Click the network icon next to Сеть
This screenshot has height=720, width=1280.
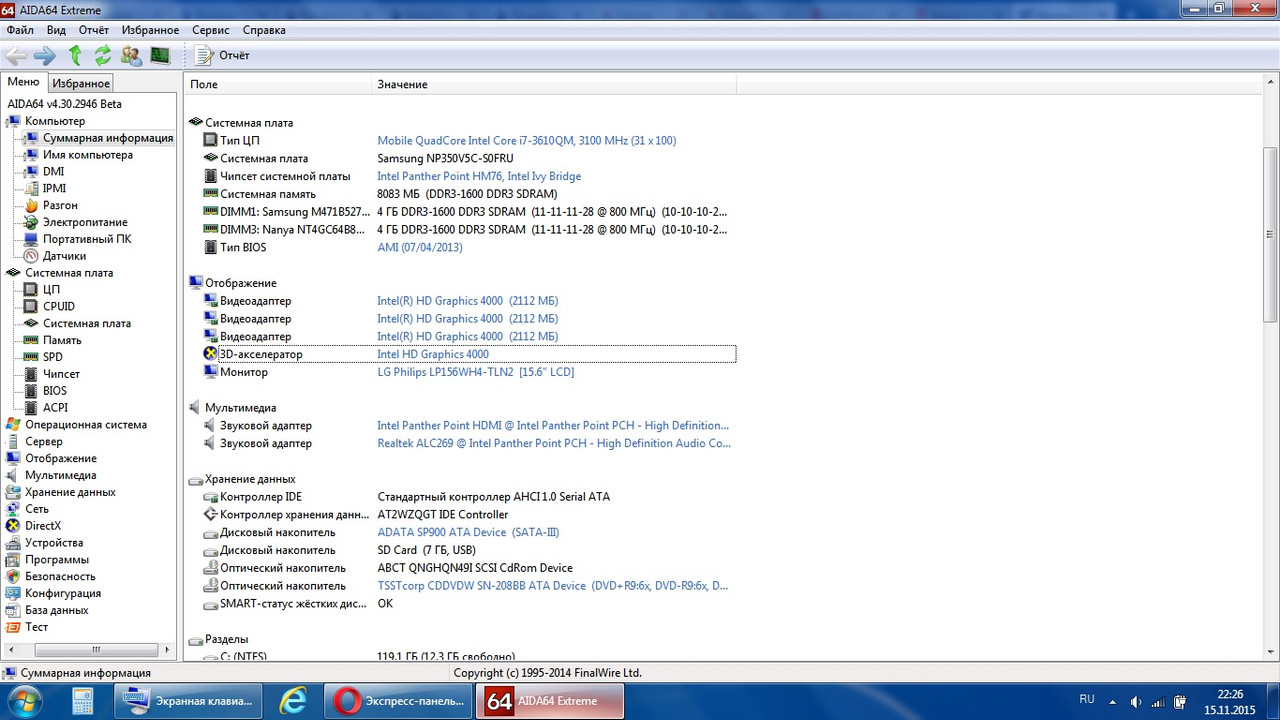[13, 509]
